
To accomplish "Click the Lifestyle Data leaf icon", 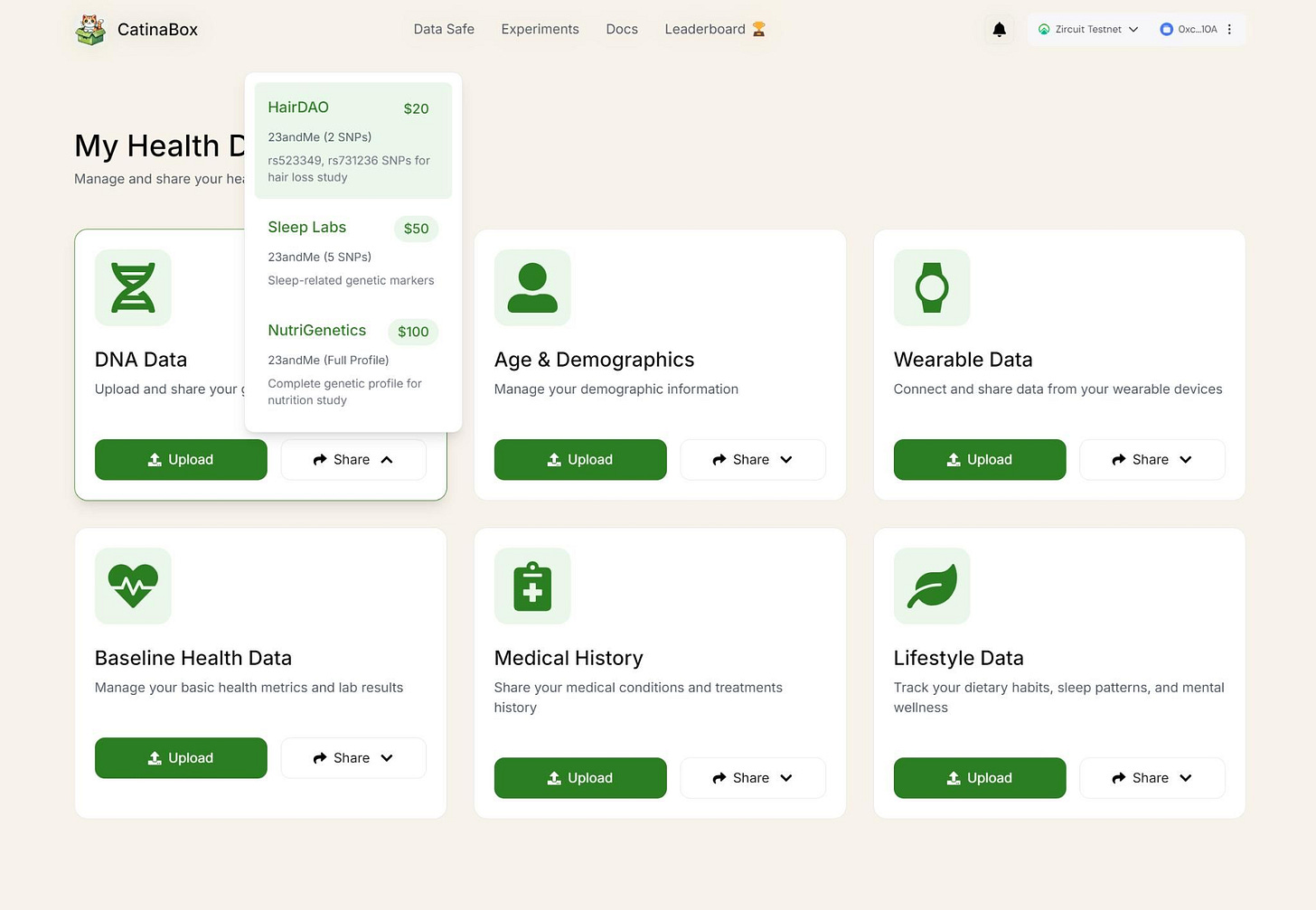I will point(932,586).
